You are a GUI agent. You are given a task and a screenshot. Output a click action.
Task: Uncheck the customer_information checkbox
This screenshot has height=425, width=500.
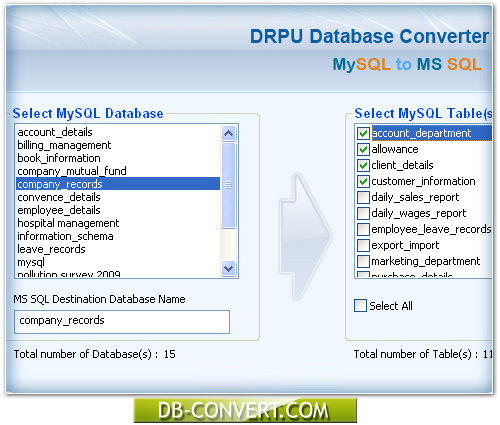point(363,181)
